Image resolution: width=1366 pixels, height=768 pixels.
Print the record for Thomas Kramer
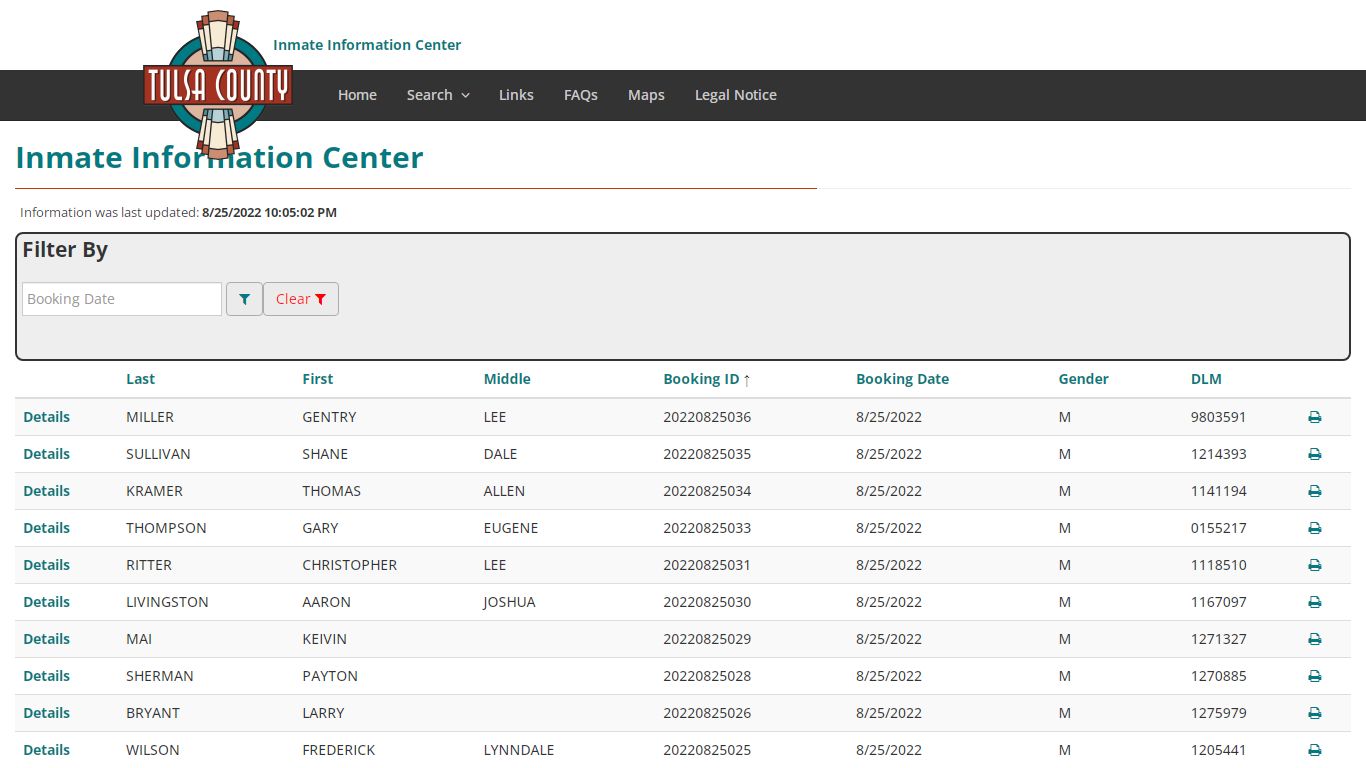pyautogui.click(x=1314, y=491)
